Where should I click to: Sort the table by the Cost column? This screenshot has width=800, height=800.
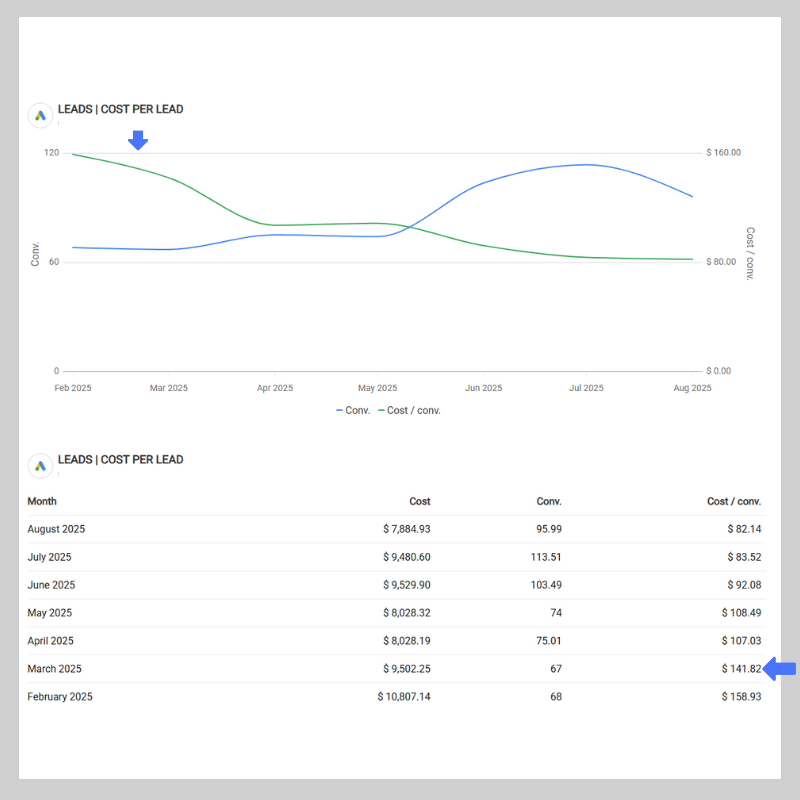point(420,501)
